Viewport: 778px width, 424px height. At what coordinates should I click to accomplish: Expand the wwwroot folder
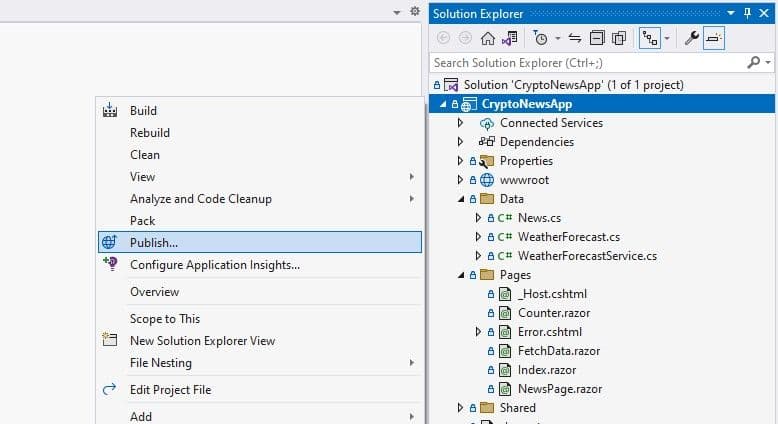coord(460,180)
